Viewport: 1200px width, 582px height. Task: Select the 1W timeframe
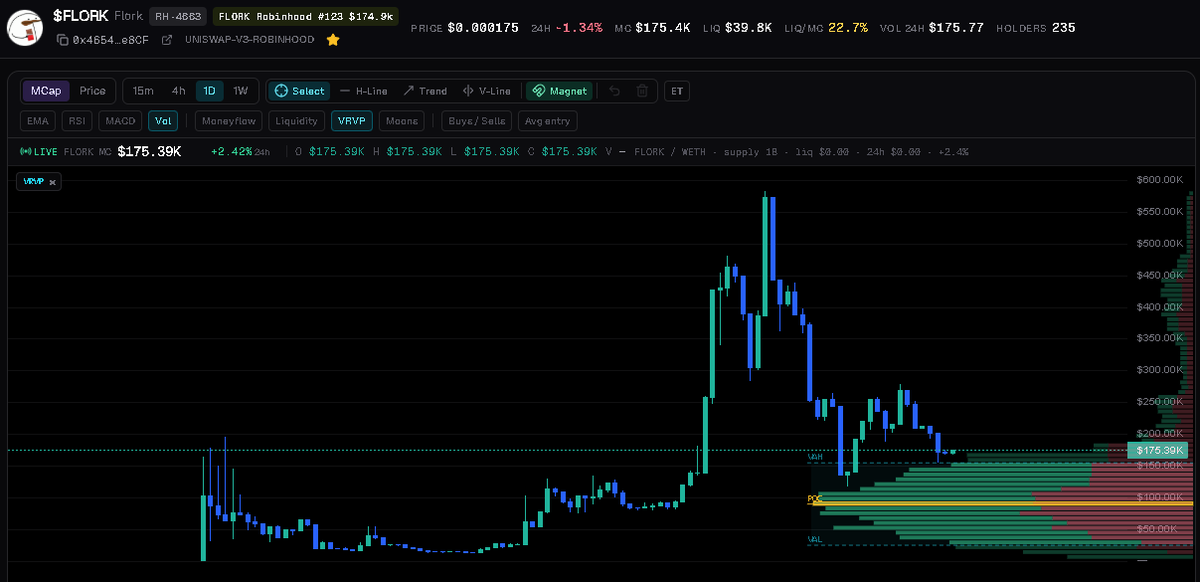[241, 91]
